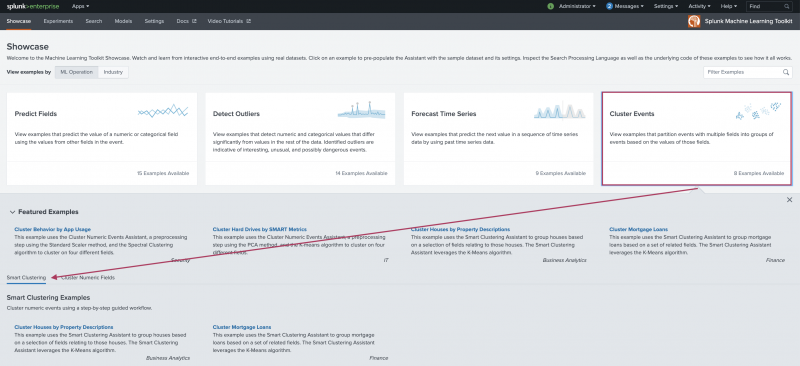Click the Machine Learning Toolkit app icon
The width and height of the screenshot is (800, 366).
tap(694, 21)
